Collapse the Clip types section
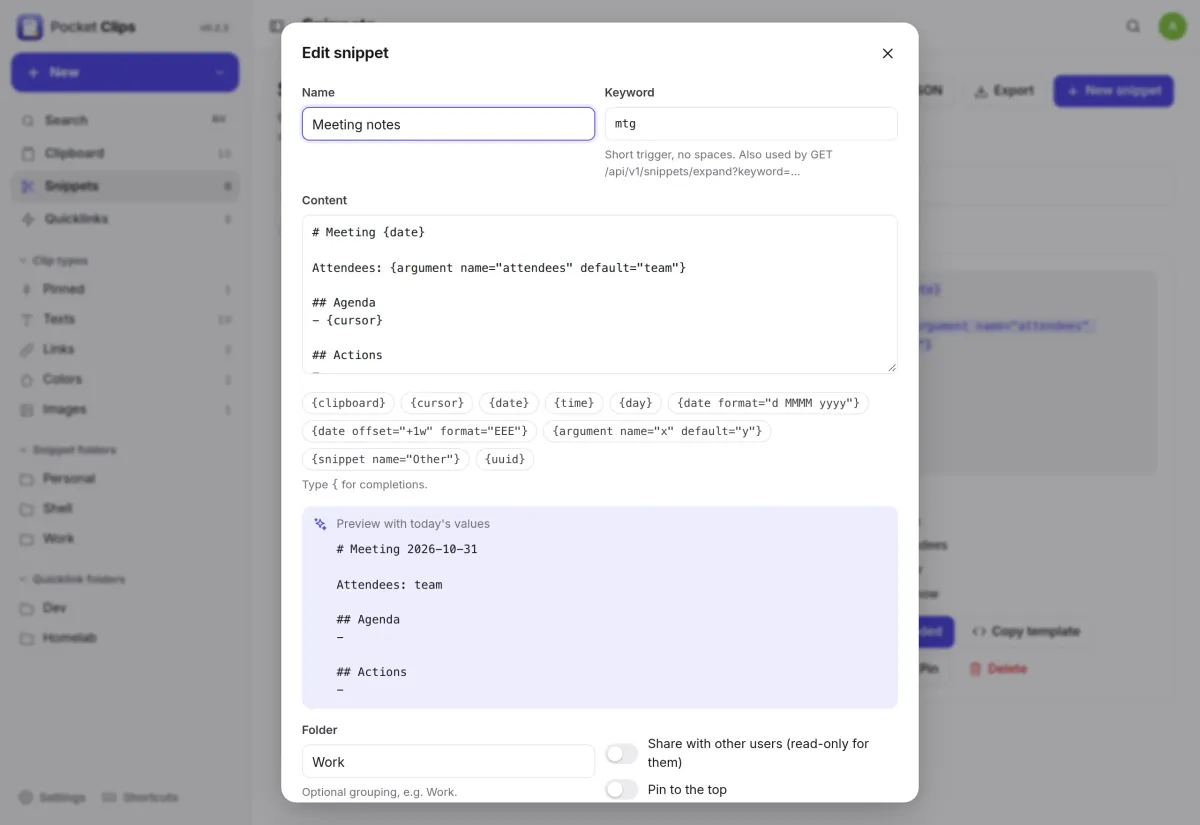The image size is (1200, 825). [x=54, y=261]
